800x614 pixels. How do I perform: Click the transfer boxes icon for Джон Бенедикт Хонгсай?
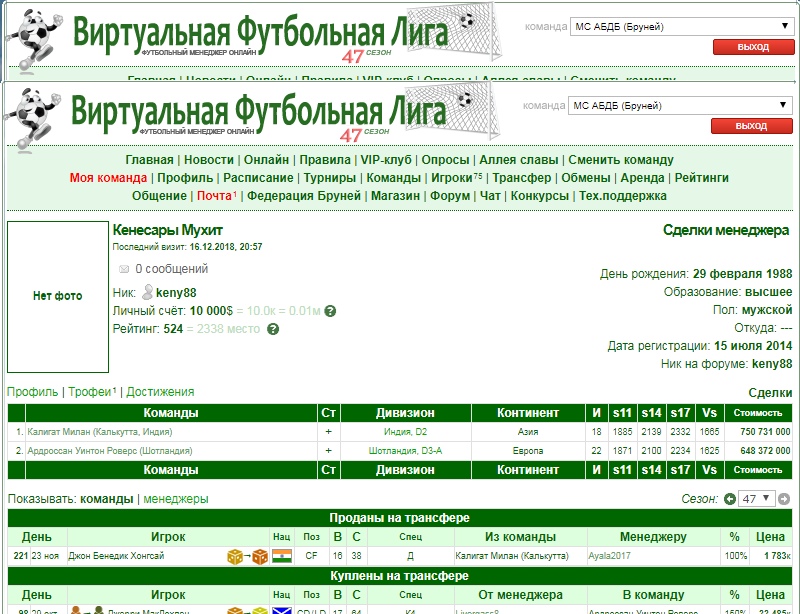click(x=246, y=556)
